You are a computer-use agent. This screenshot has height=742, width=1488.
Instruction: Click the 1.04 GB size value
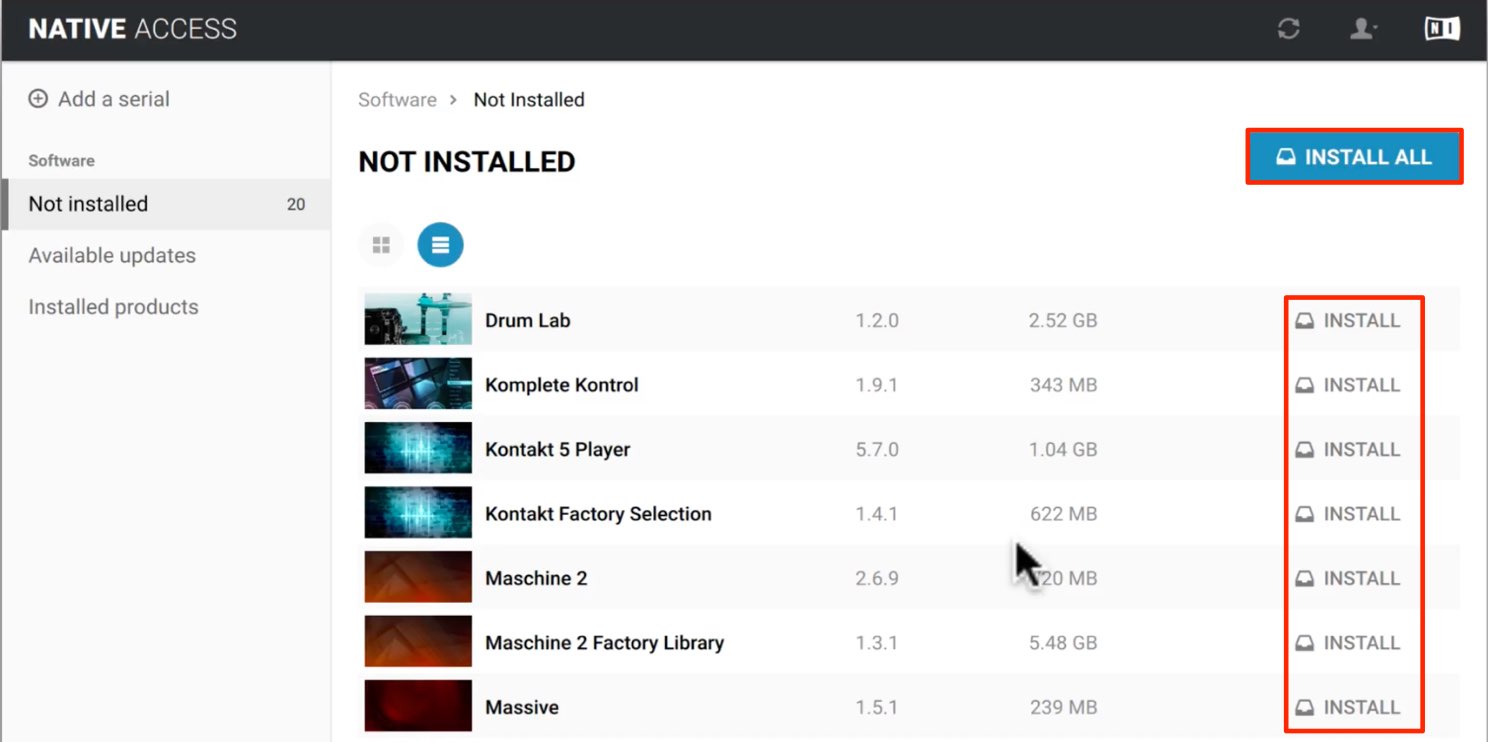[1062, 450]
